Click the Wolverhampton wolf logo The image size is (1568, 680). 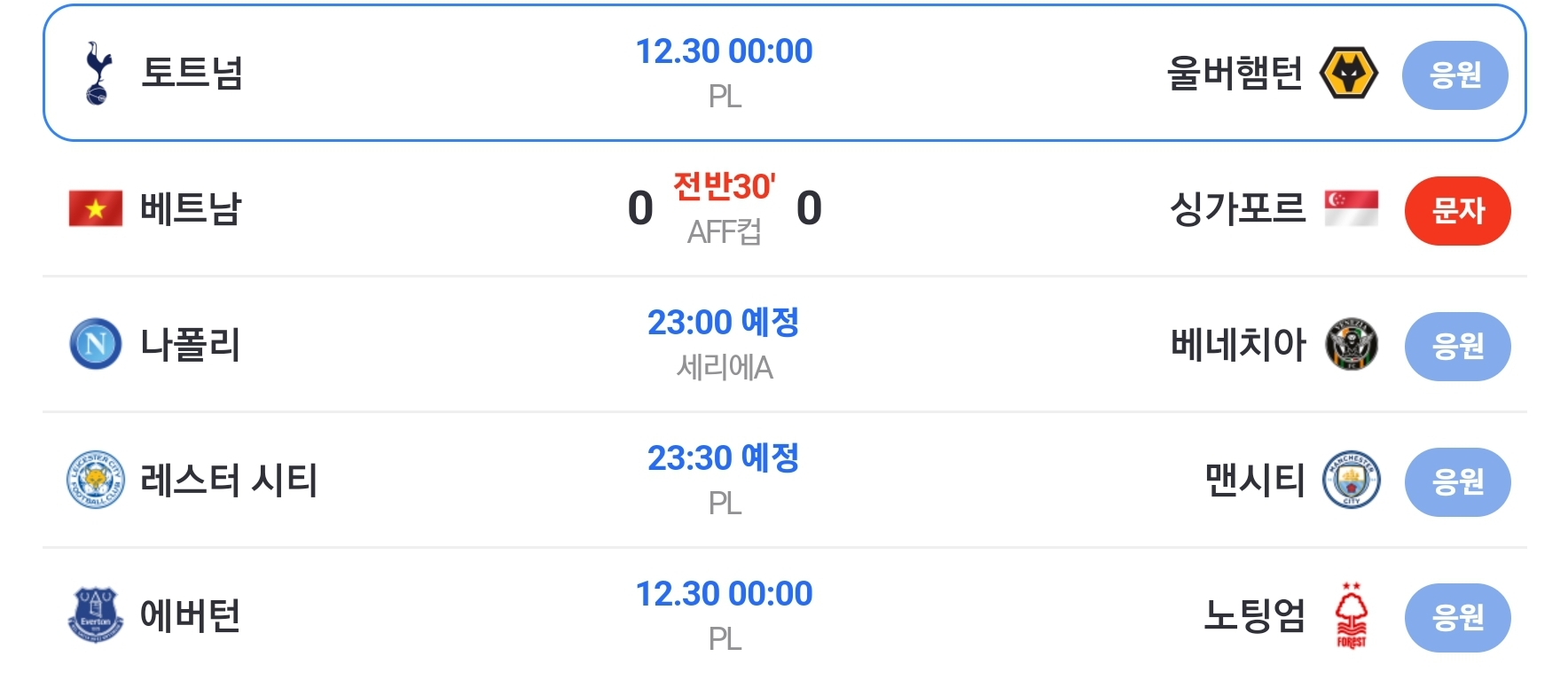pyautogui.click(x=1348, y=73)
